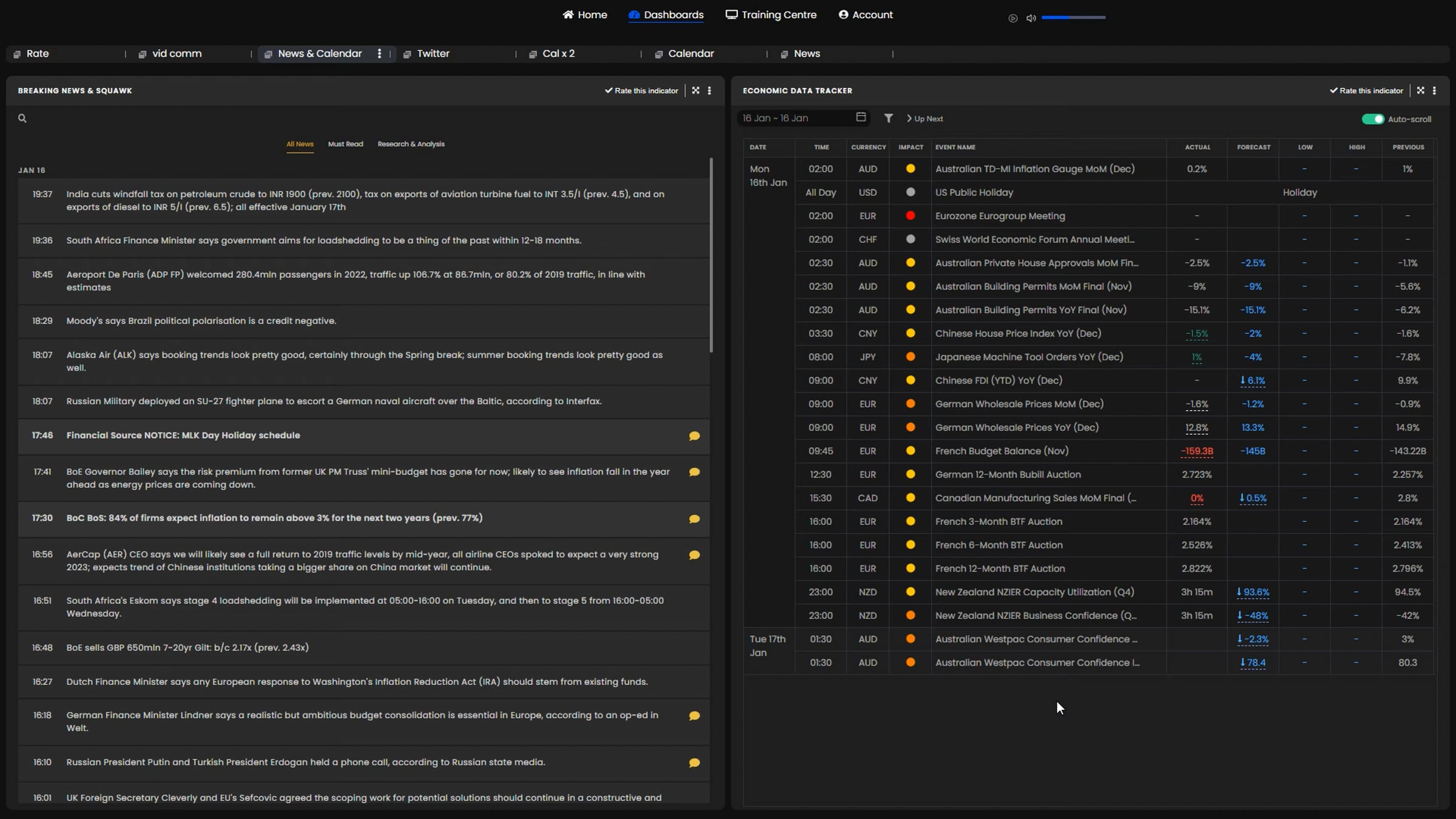Expand Breaking News panel to fullscreen
Image resolution: width=1456 pixels, height=819 pixels.
(696, 90)
